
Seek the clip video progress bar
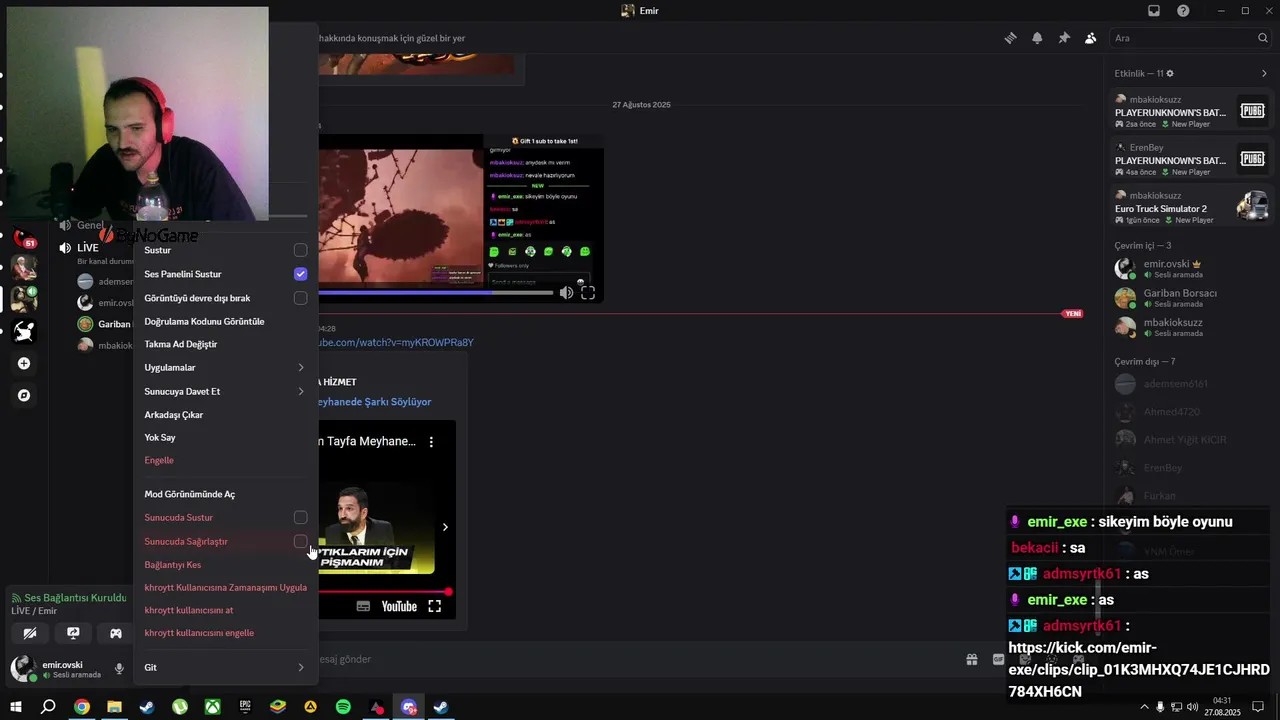pos(436,293)
